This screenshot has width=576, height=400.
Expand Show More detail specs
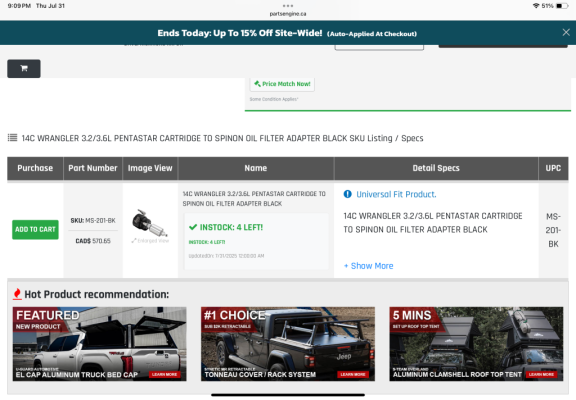[x=368, y=266]
